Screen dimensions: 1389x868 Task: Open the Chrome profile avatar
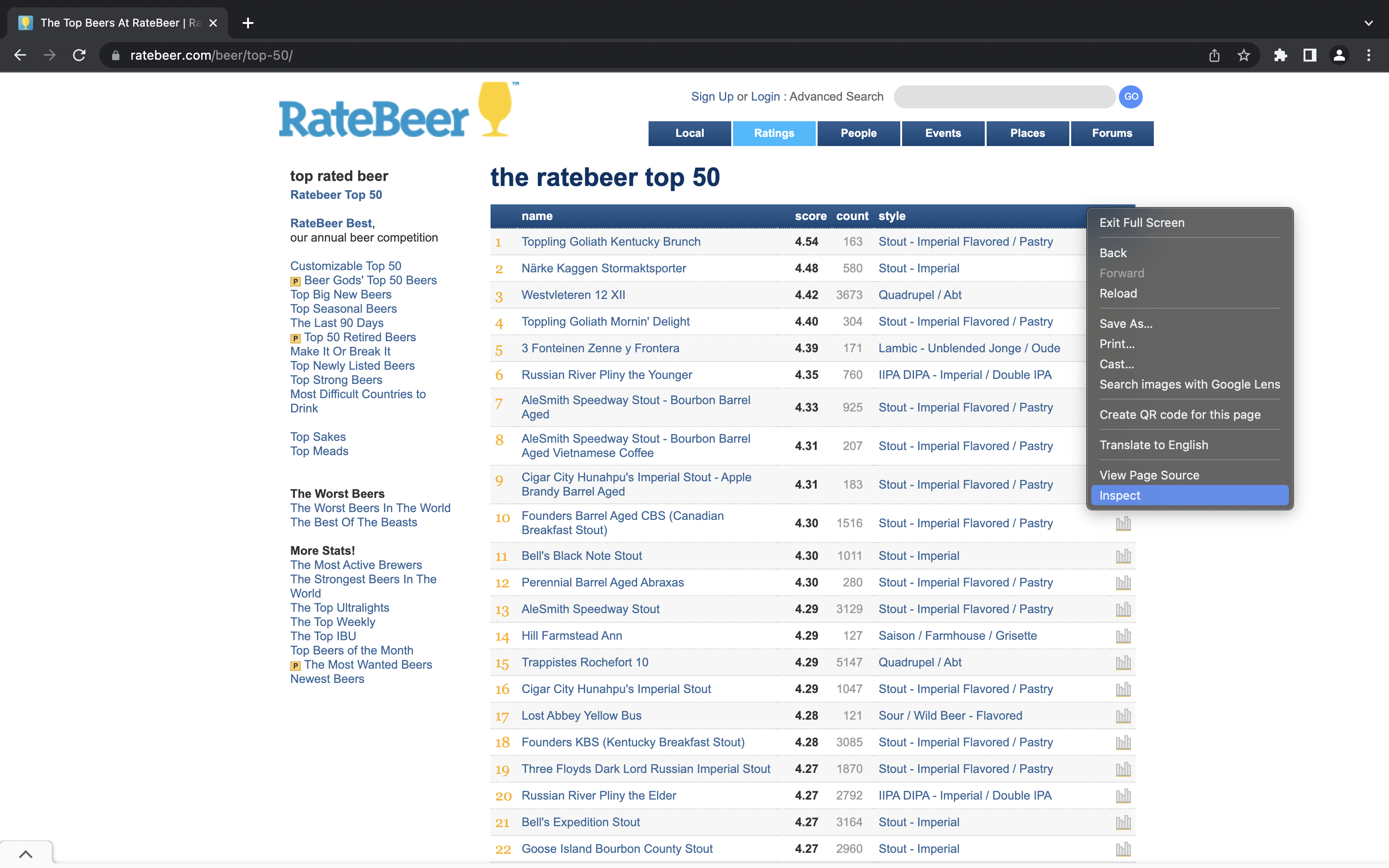(1339, 55)
